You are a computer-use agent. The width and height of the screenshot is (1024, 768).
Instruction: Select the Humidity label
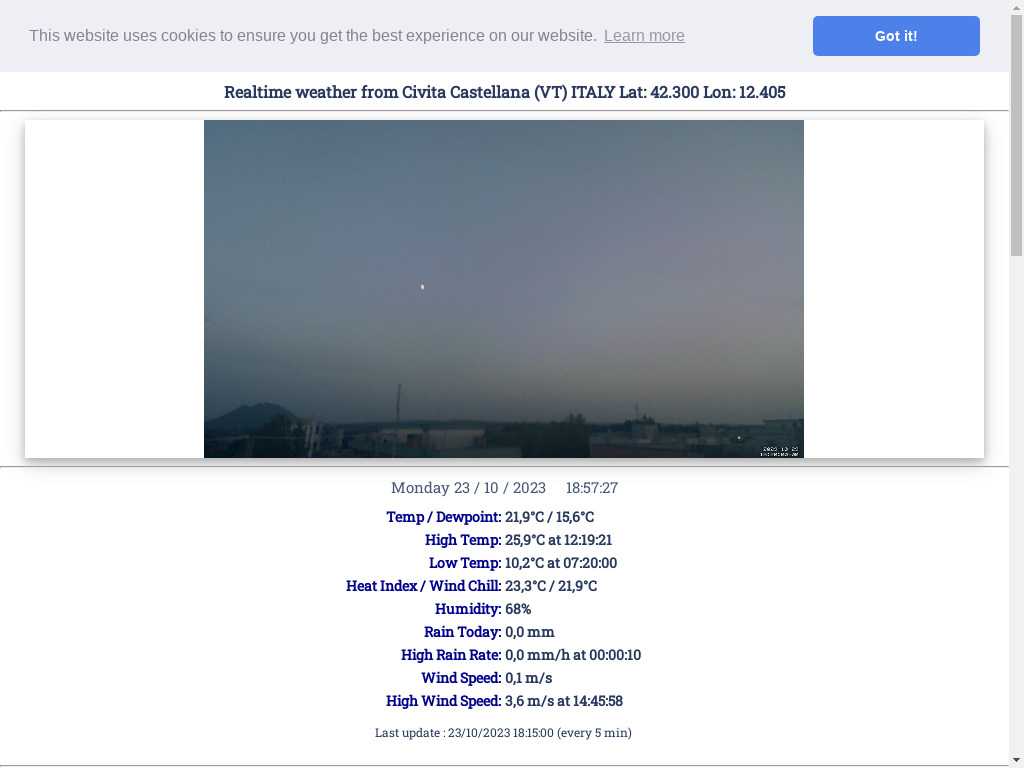click(468, 609)
